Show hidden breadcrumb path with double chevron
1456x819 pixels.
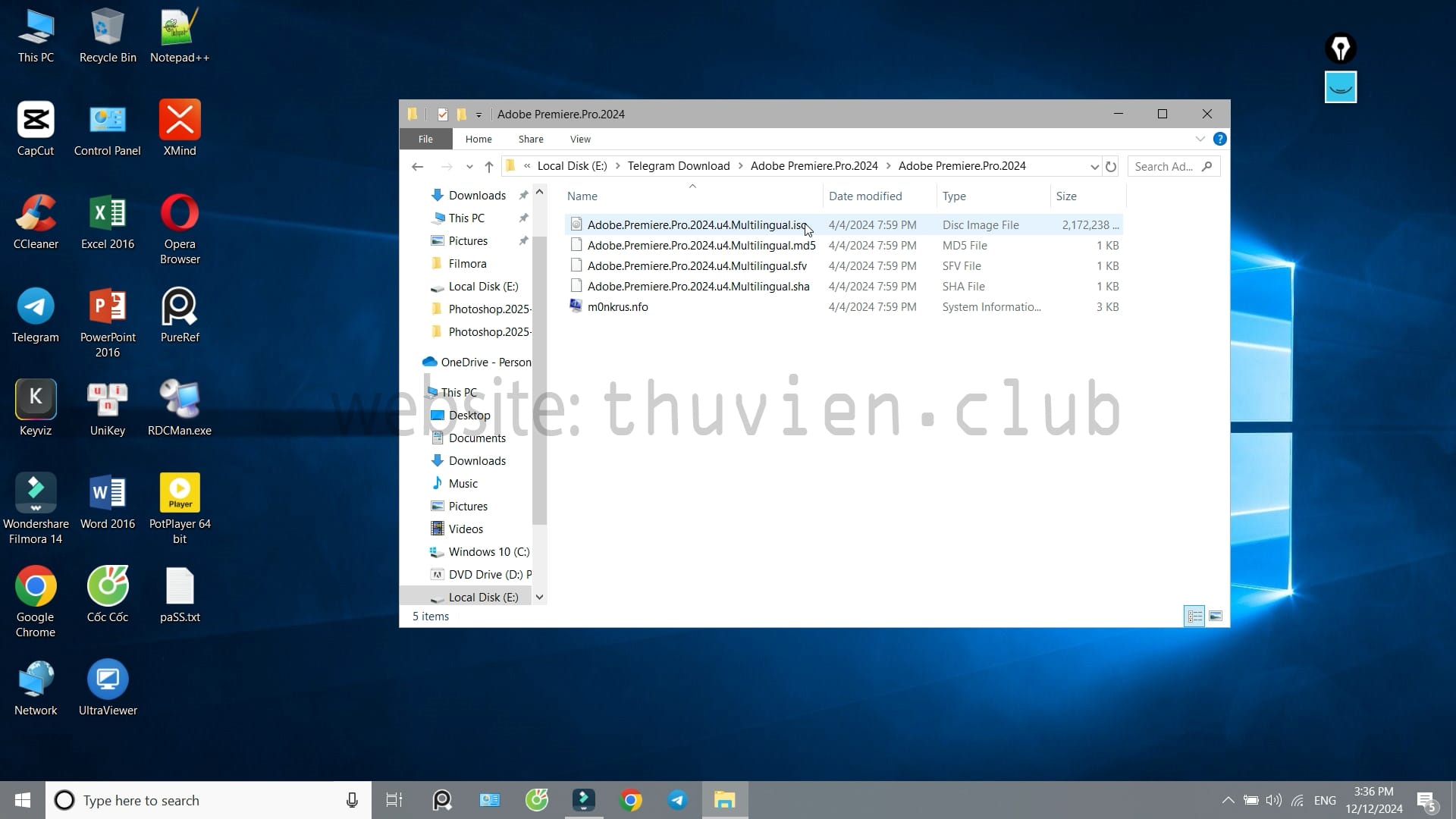pos(527,166)
